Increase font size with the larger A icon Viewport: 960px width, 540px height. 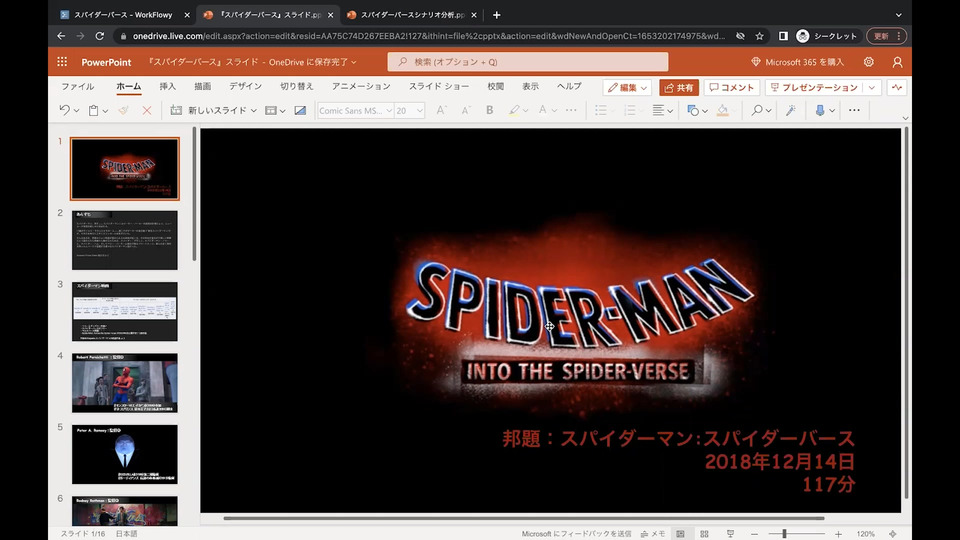pos(441,110)
